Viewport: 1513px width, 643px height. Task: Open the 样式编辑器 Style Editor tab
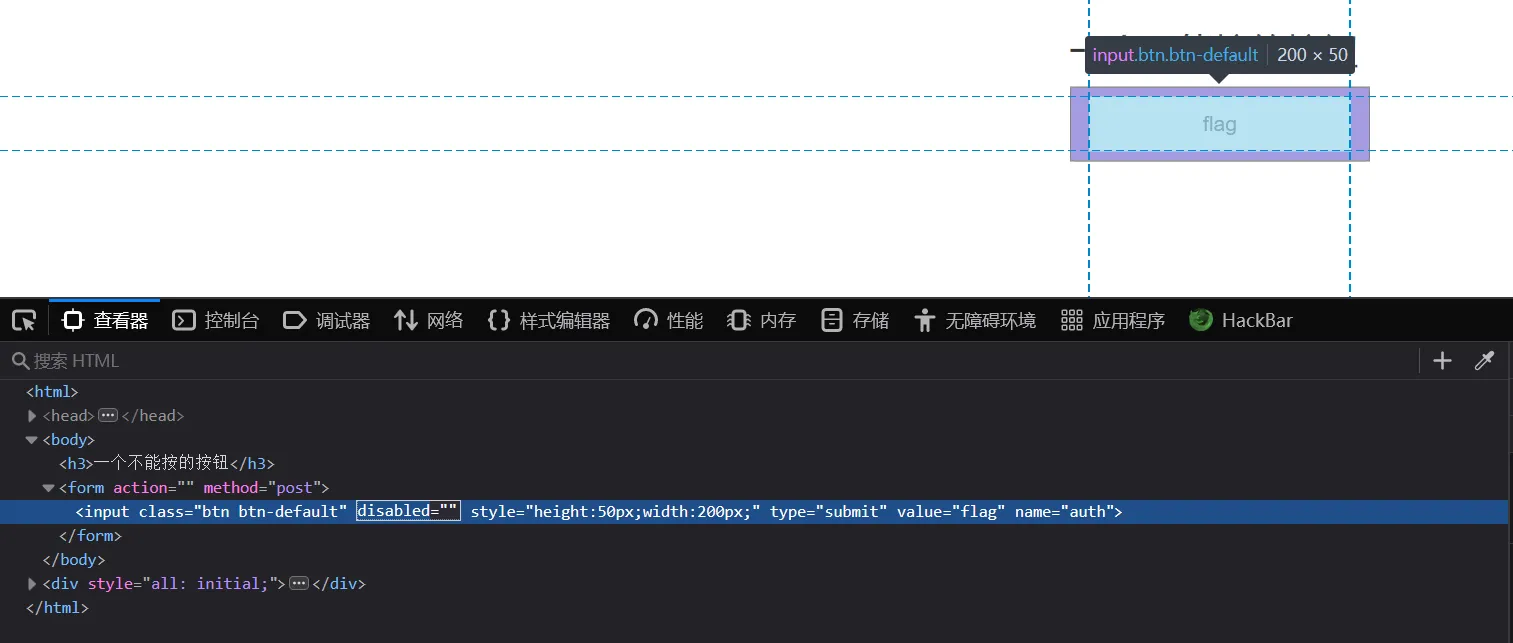pyautogui.click(x=548, y=321)
